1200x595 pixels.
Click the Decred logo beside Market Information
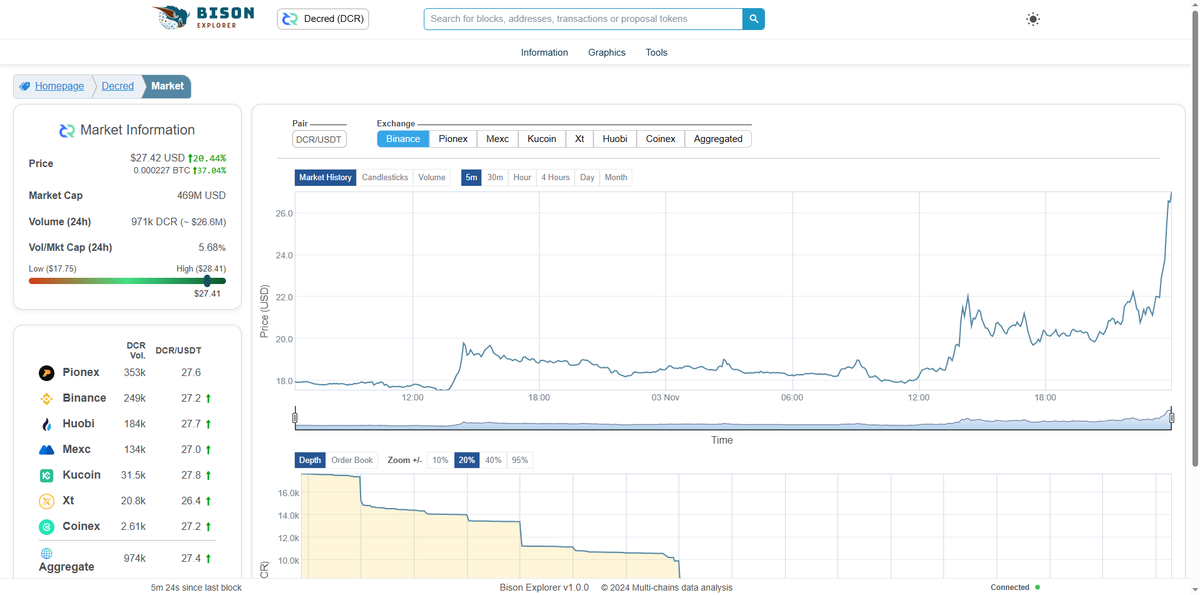[67, 130]
